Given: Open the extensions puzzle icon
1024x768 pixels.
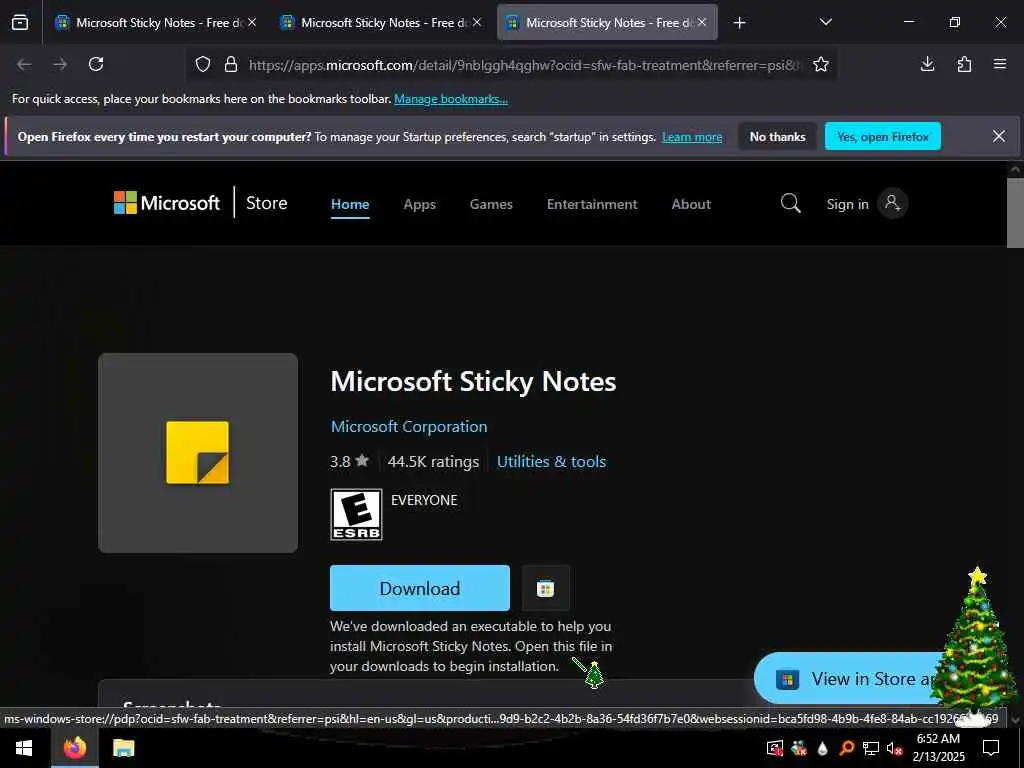Looking at the screenshot, I should [x=964, y=64].
